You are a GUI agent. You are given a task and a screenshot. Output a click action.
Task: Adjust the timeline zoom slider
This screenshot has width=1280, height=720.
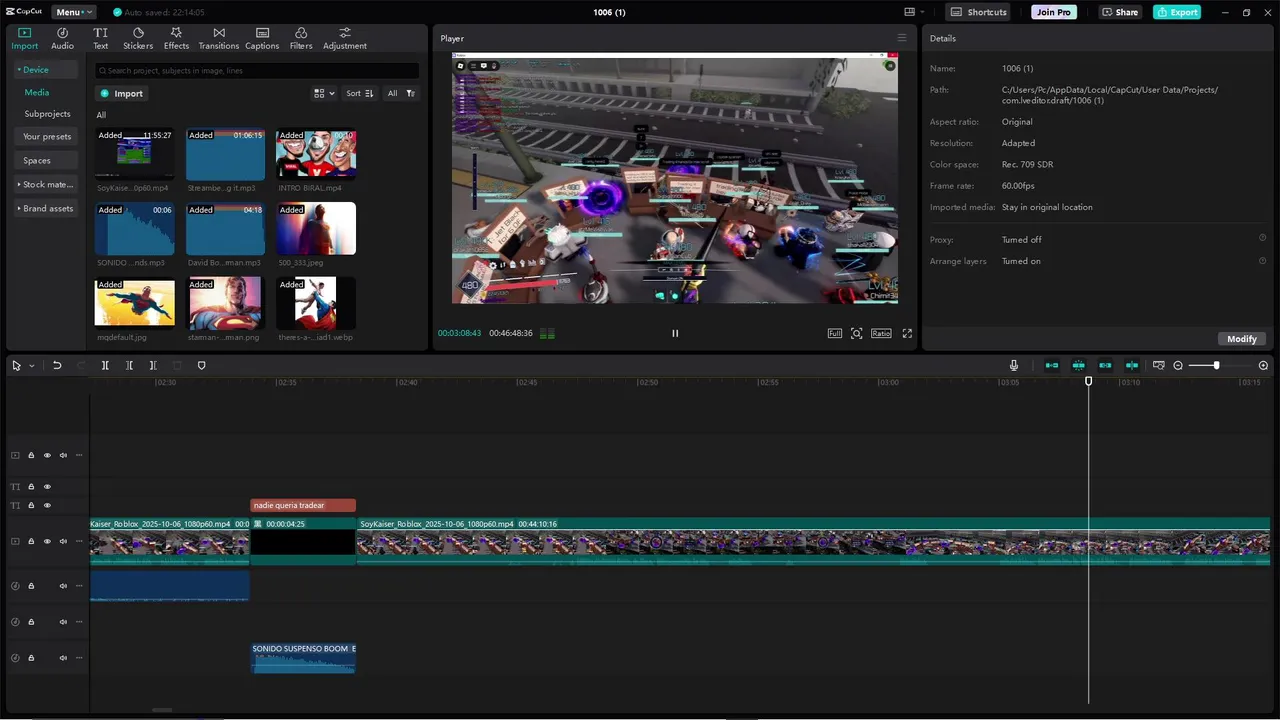coord(1216,365)
